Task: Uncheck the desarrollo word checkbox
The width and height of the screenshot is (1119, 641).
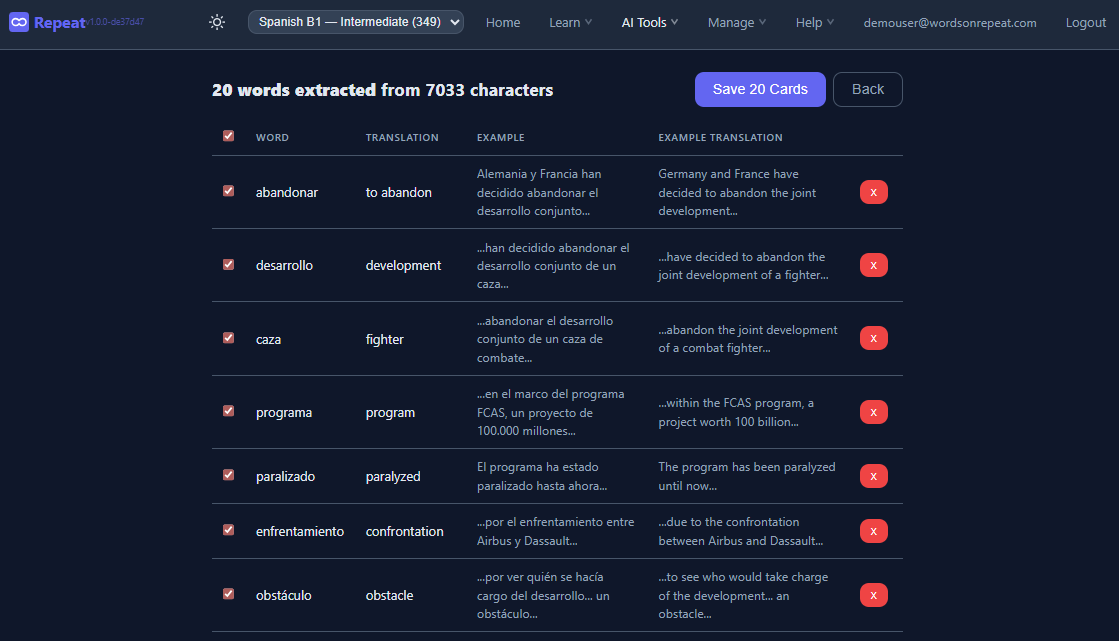Action: 228,264
